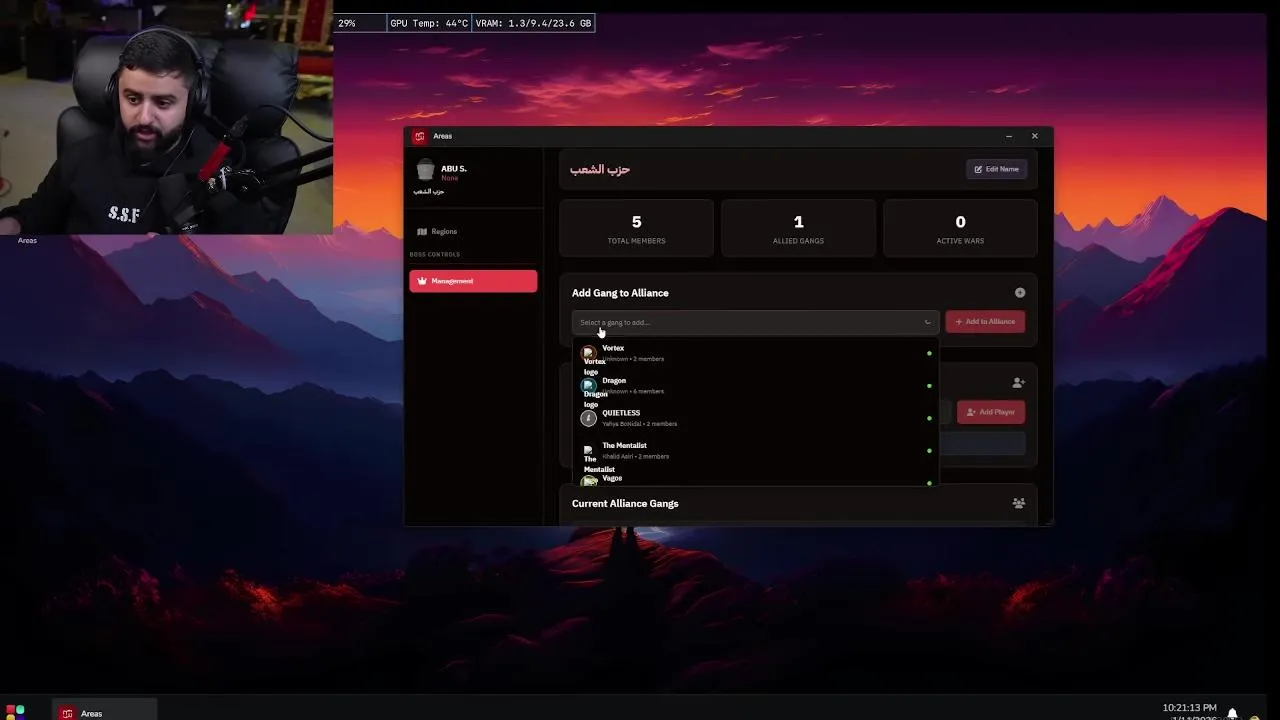The height and width of the screenshot is (720, 1280).
Task: Click the plus icon beside Add Gang to Alliance
Action: click(1020, 293)
